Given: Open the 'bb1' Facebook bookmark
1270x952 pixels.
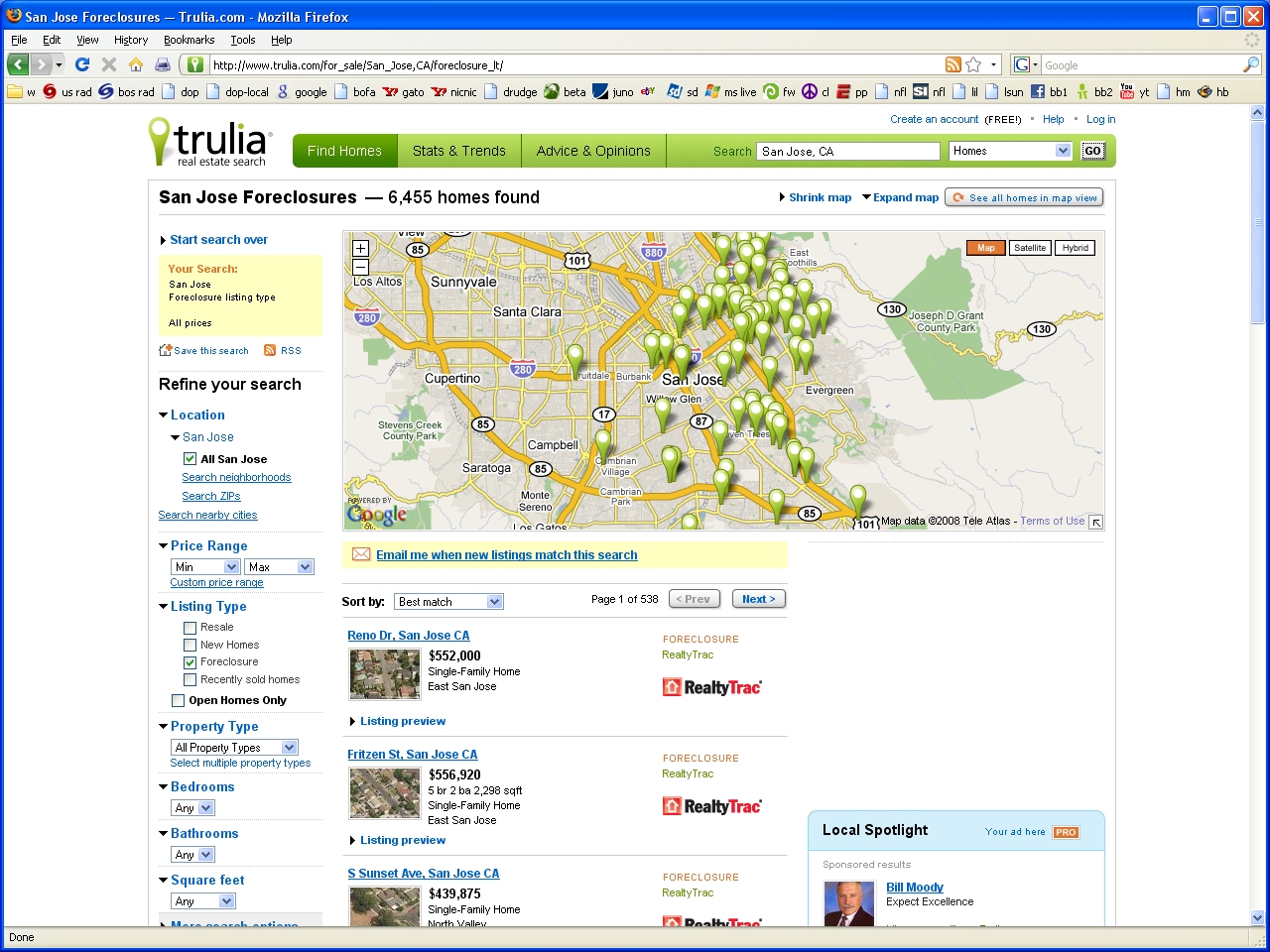Looking at the screenshot, I should coord(1049,91).
